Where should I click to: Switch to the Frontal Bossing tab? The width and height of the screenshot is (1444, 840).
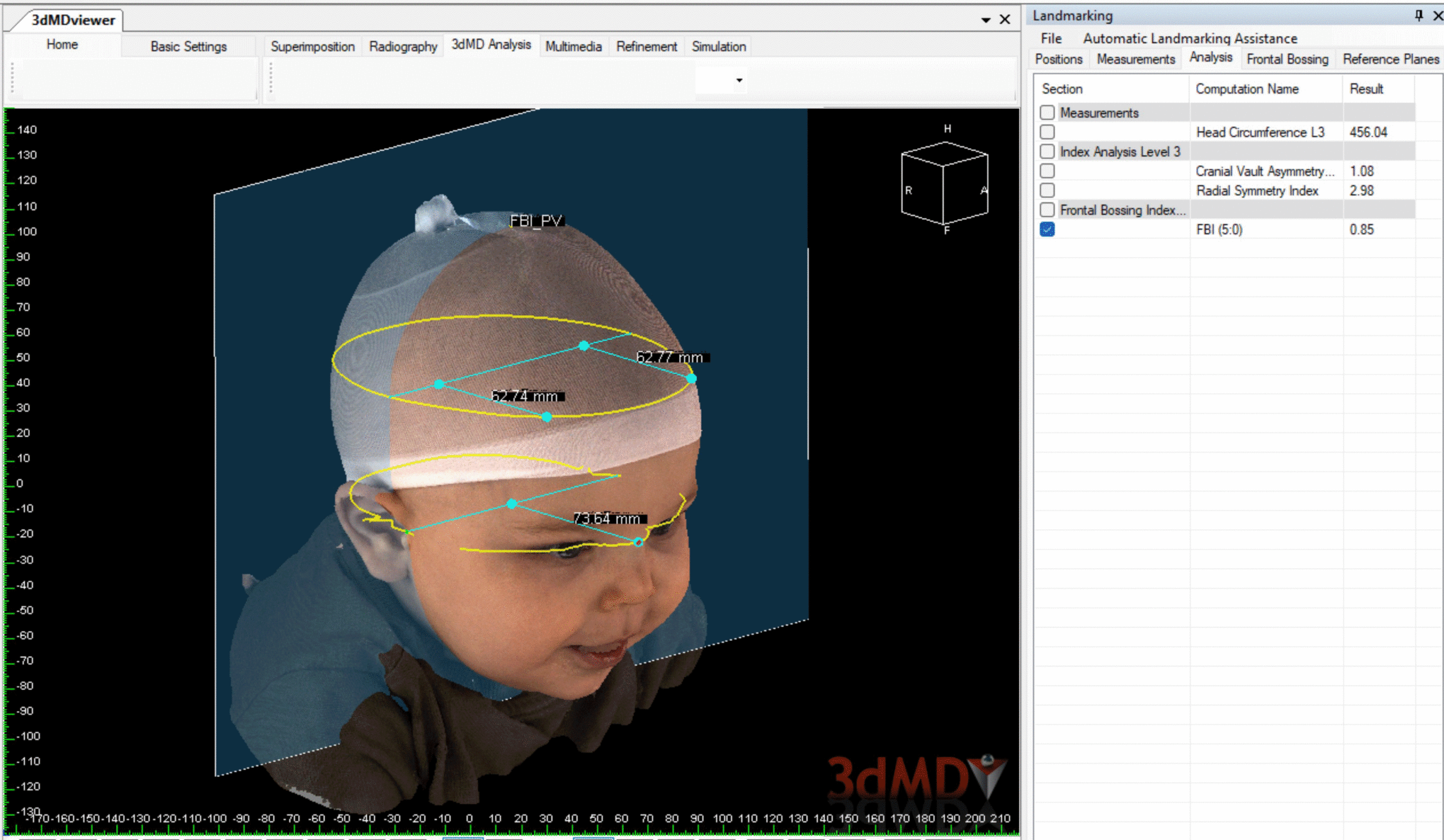pyautogui.click(x=1287, y=59)
